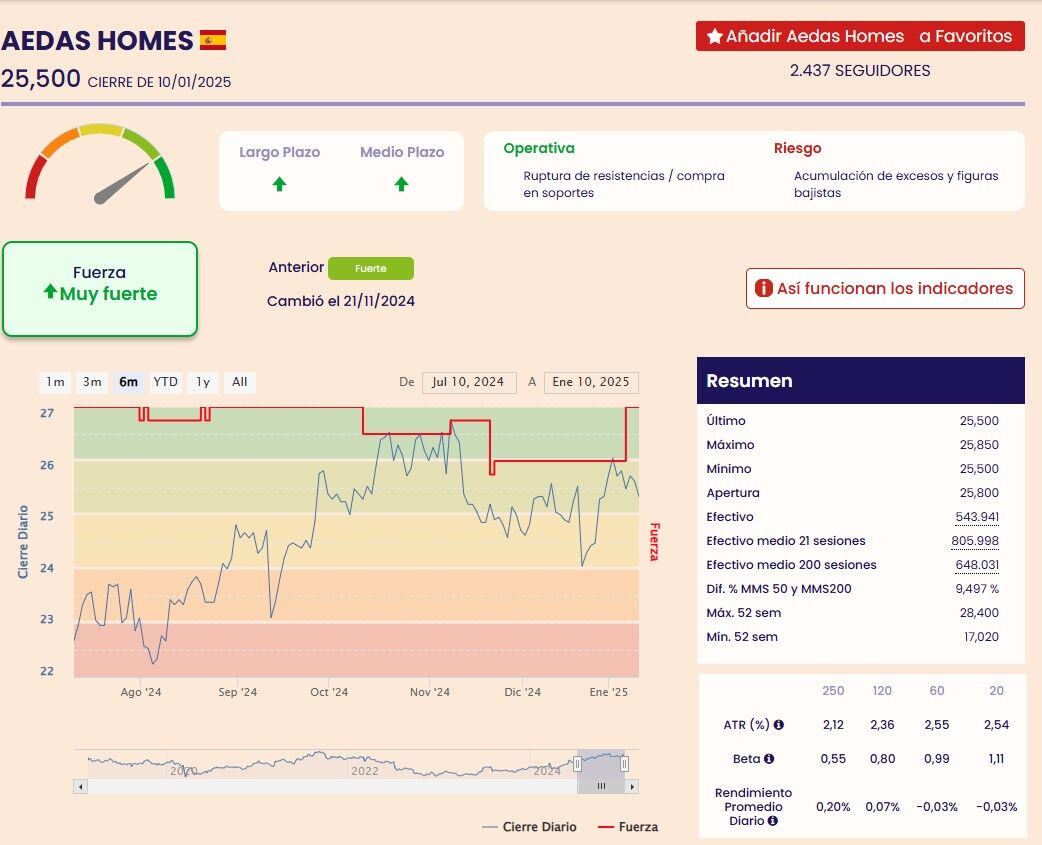Click the 'Cambió el 21/11/2024' text
The width and height of the screenshot is (1042, 845).
click(341, 301)
